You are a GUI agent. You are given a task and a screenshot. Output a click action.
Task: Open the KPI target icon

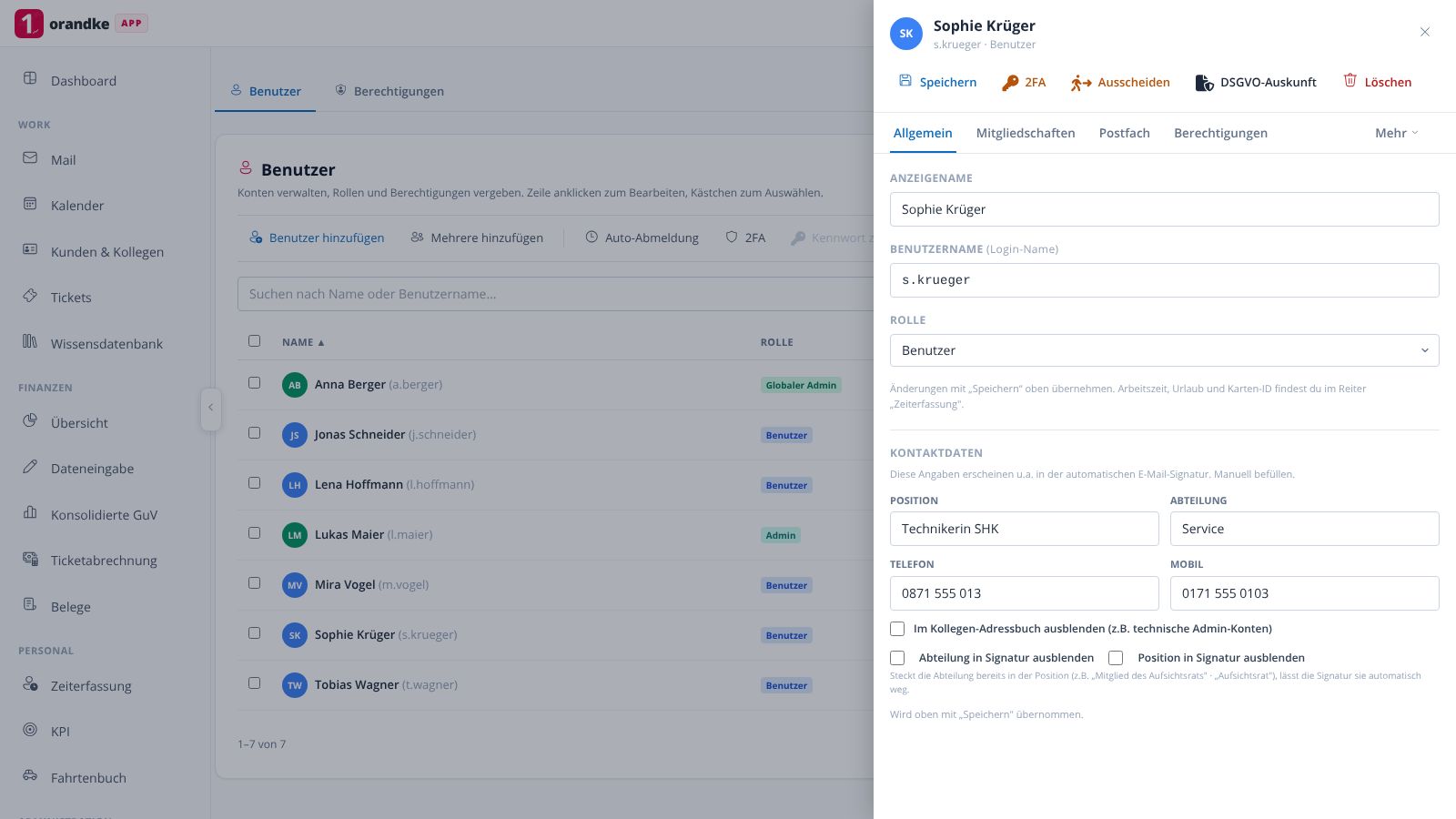pos(30,730)
